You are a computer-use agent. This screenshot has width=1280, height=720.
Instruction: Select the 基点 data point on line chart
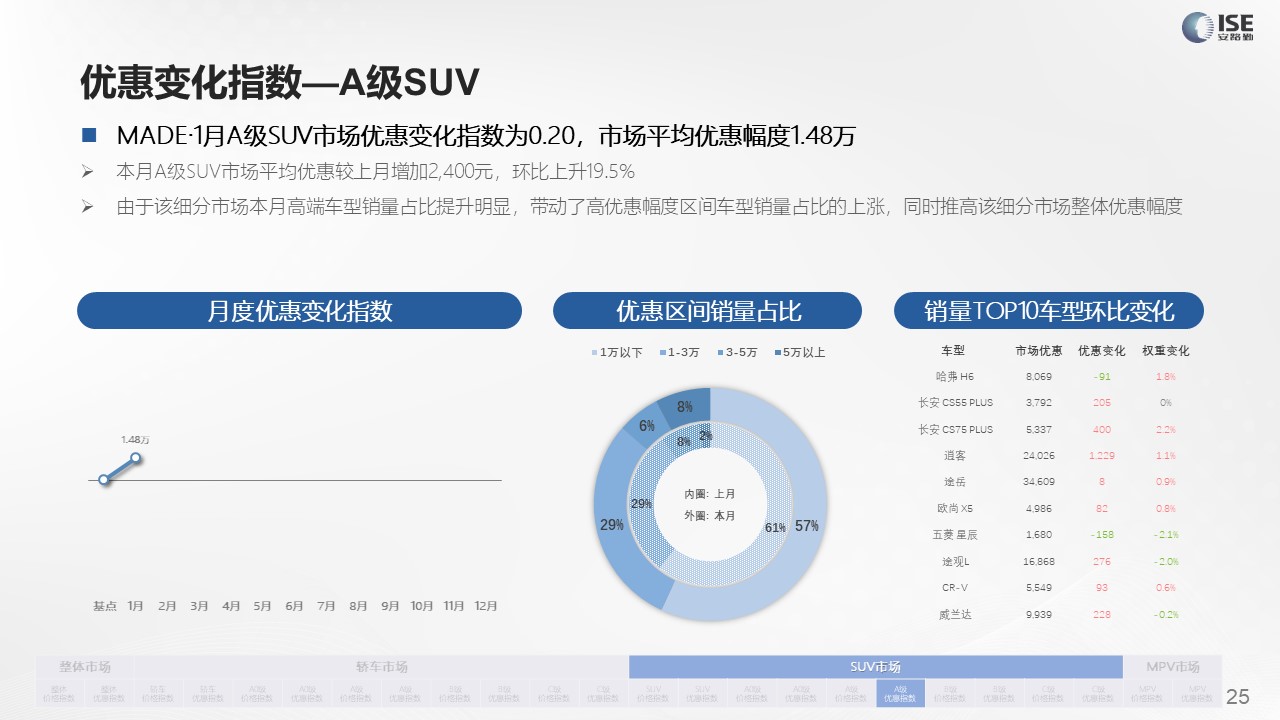(103, 480)
